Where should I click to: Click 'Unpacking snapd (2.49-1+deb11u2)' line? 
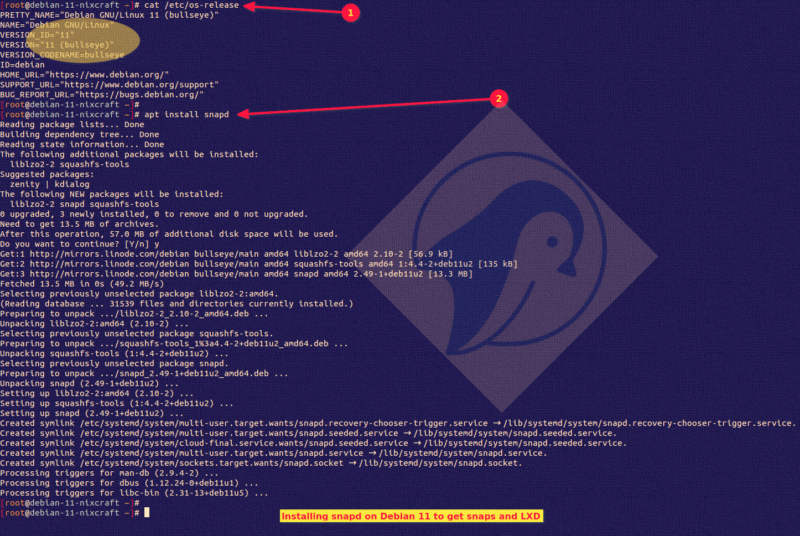(90, 383)
